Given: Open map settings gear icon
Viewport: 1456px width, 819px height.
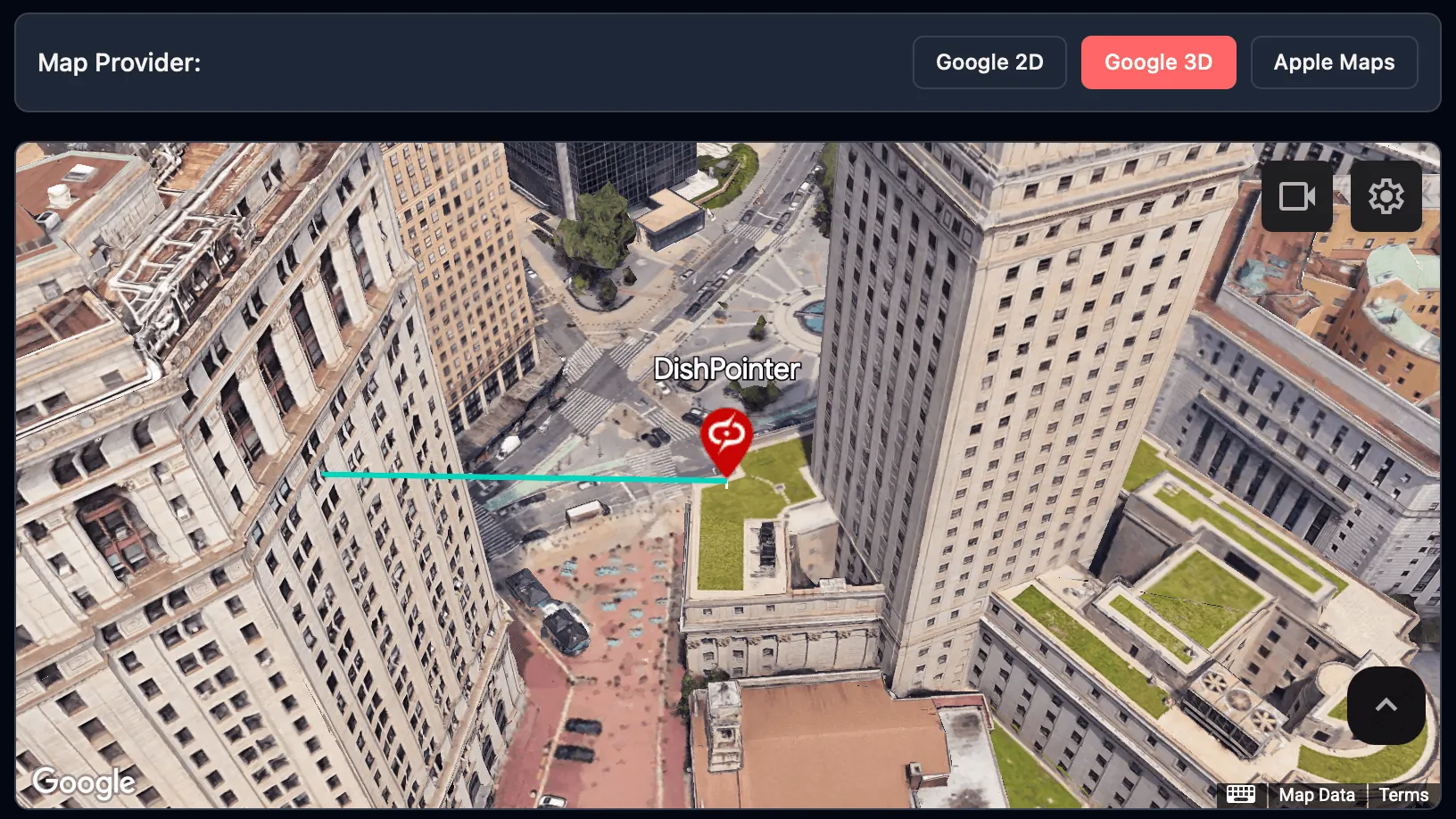Looking at the screenshot, I should [1386, 196].
